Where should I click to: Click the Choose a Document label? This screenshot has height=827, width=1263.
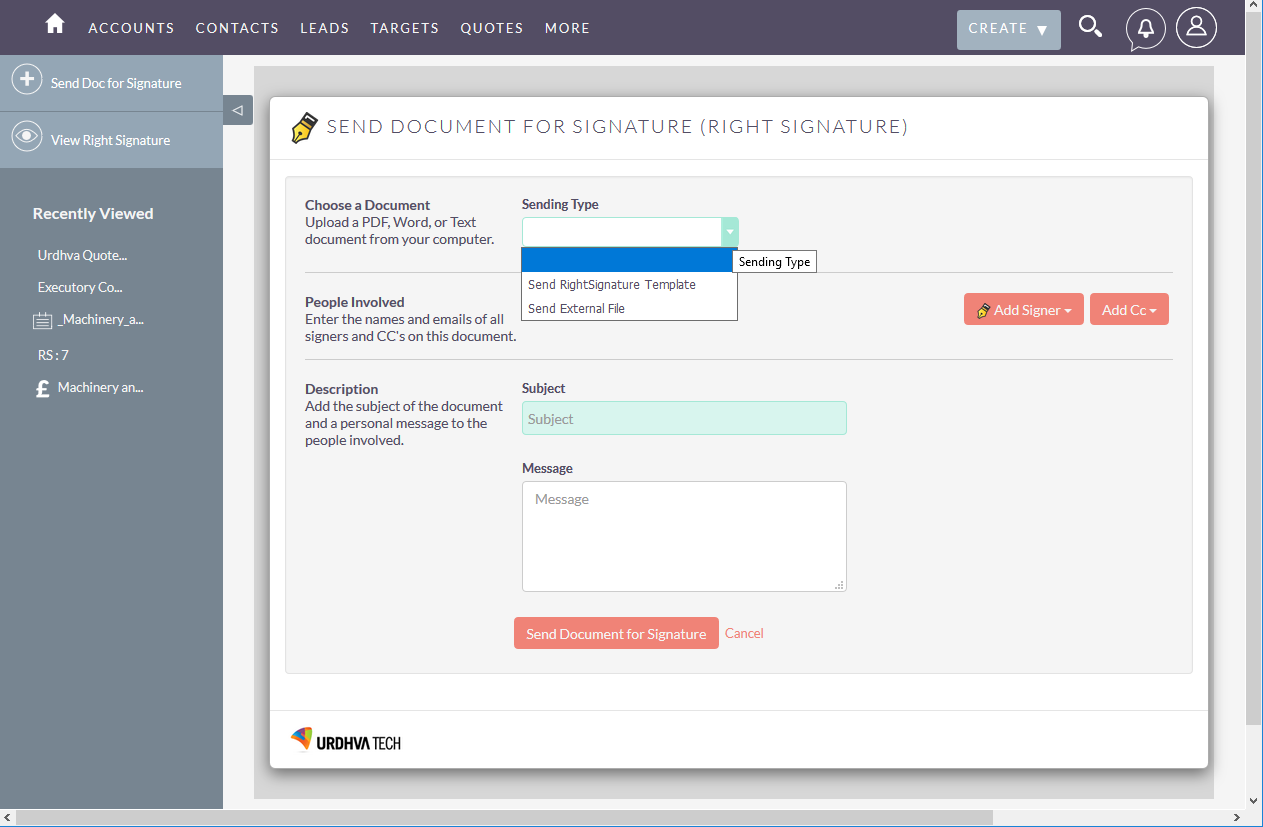pyautogui.click(x=367, y=205)
